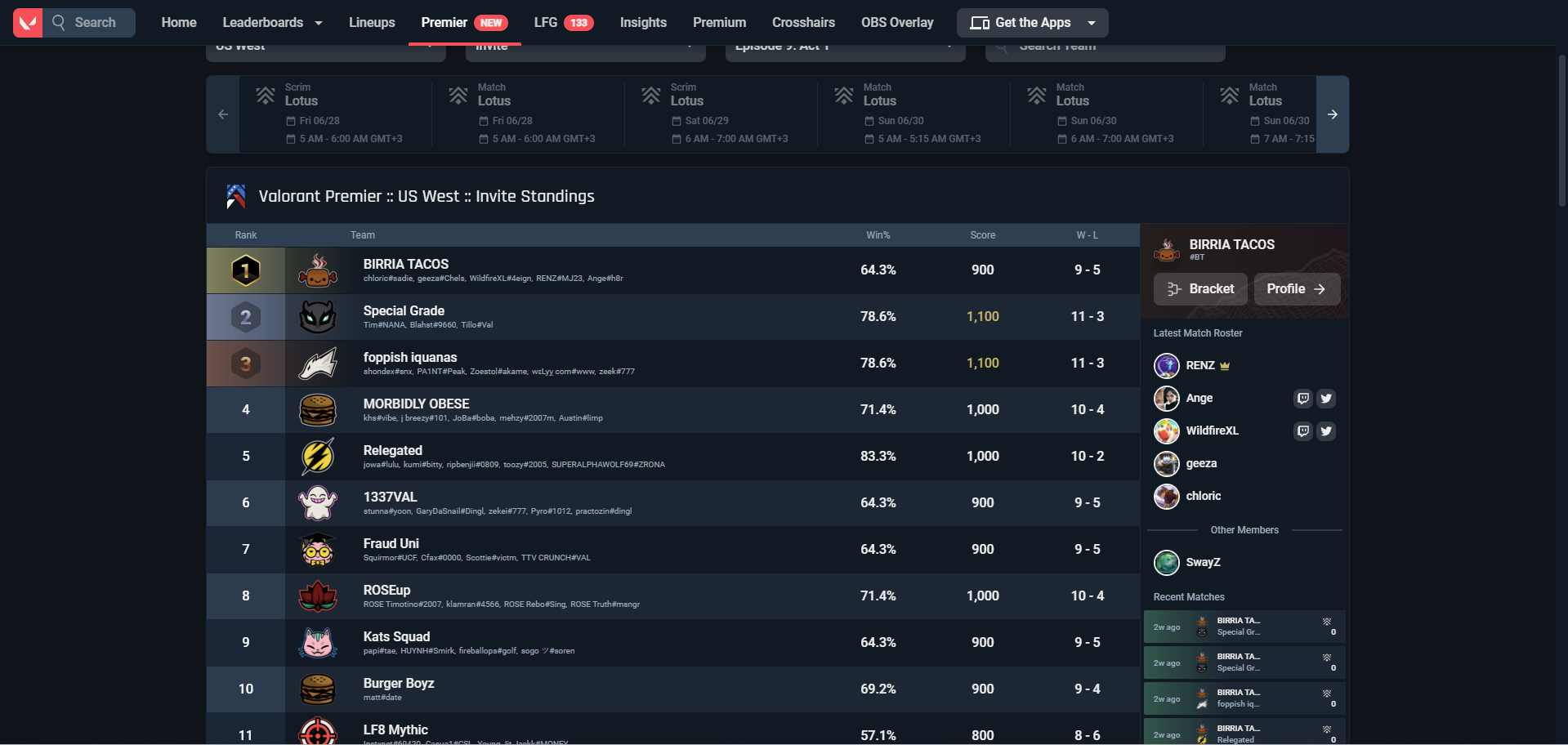Click the top Search box
1568x745 pixels.
[x=90, y=23]
